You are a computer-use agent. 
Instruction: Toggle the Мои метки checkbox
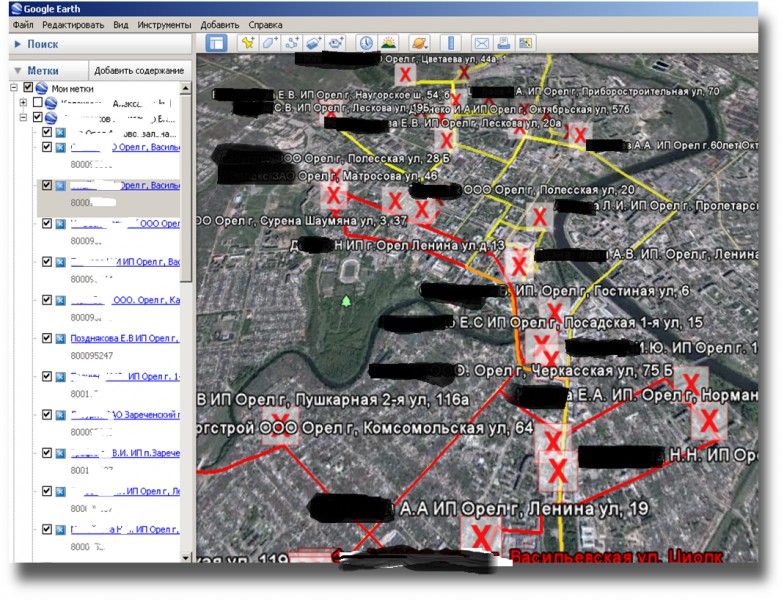pyautogui.click(x=28, y=88)
